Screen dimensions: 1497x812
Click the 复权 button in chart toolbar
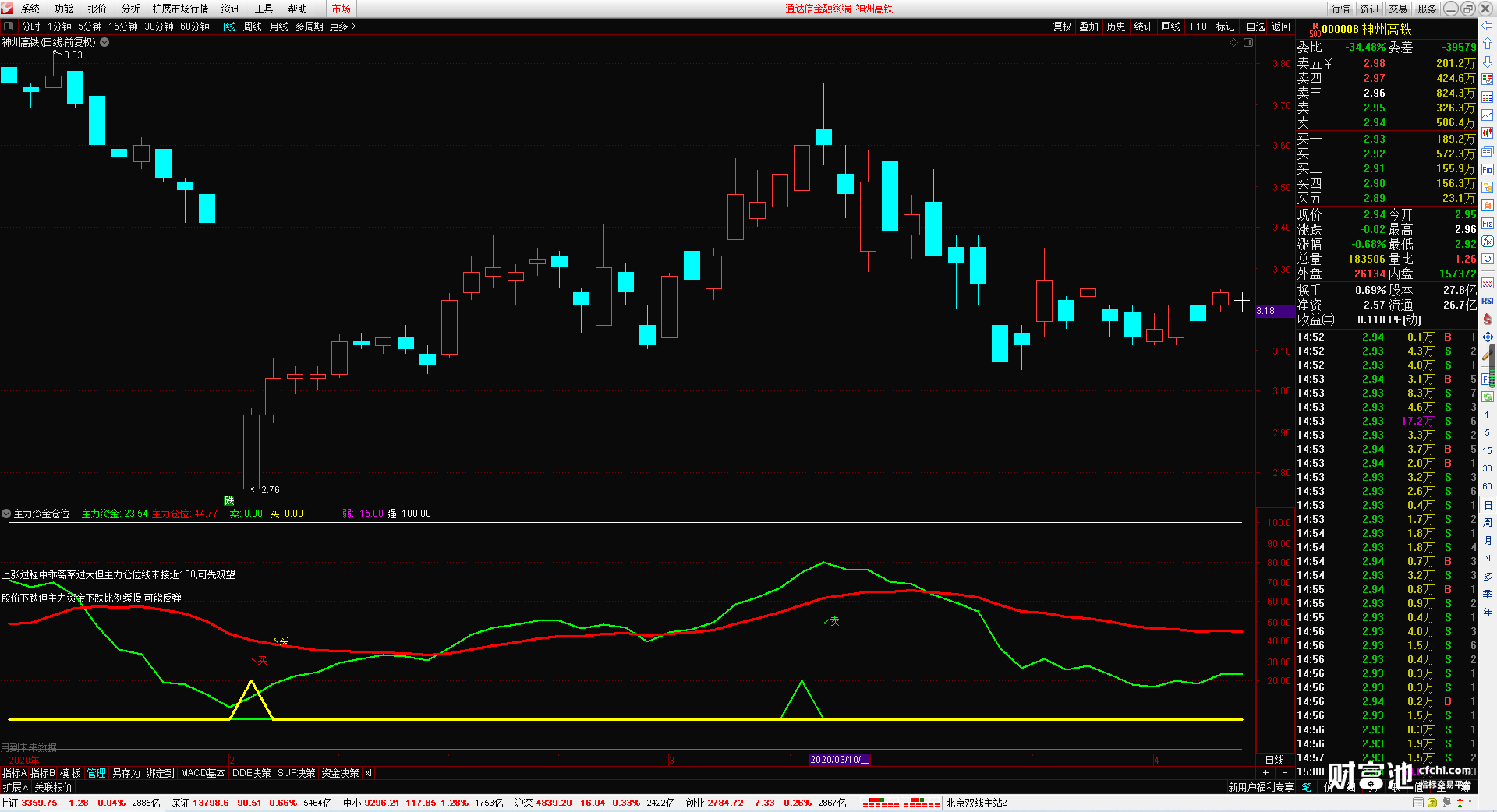[x=1063, y=26]
